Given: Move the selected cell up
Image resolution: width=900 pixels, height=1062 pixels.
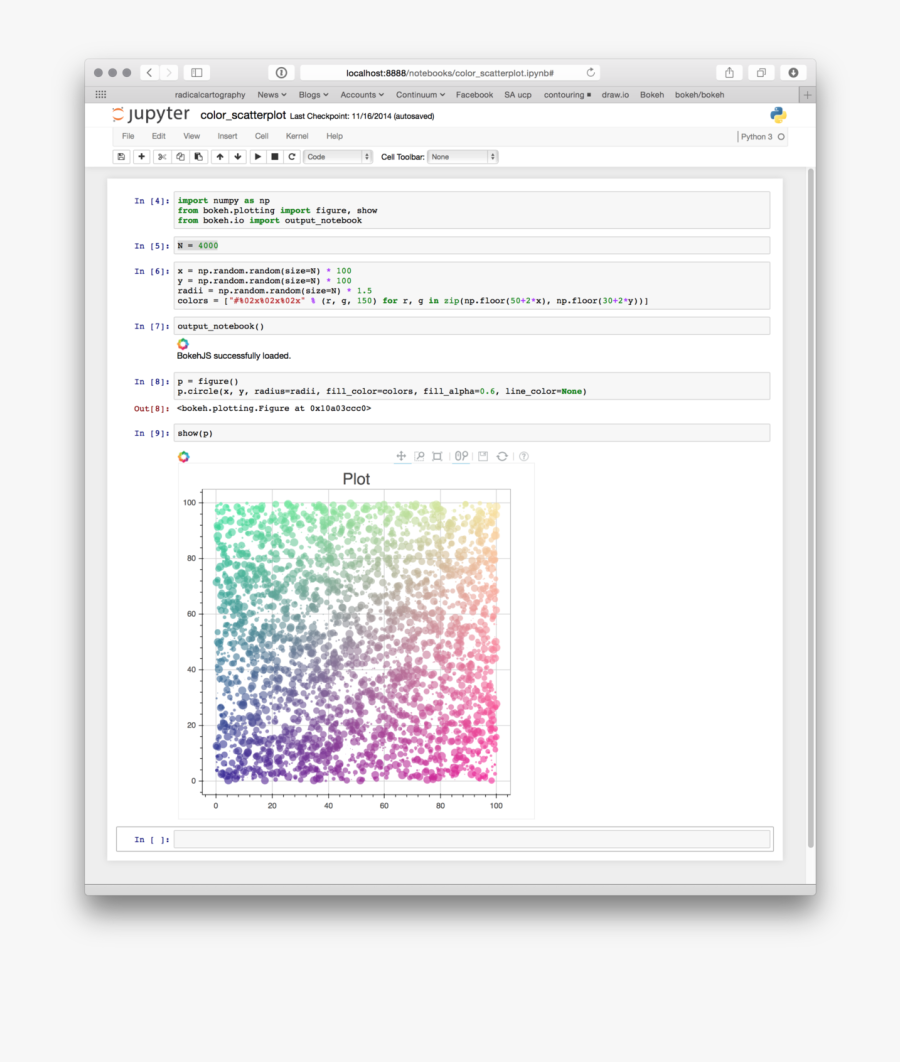Looking at the screenshot, I should (220, 156).
